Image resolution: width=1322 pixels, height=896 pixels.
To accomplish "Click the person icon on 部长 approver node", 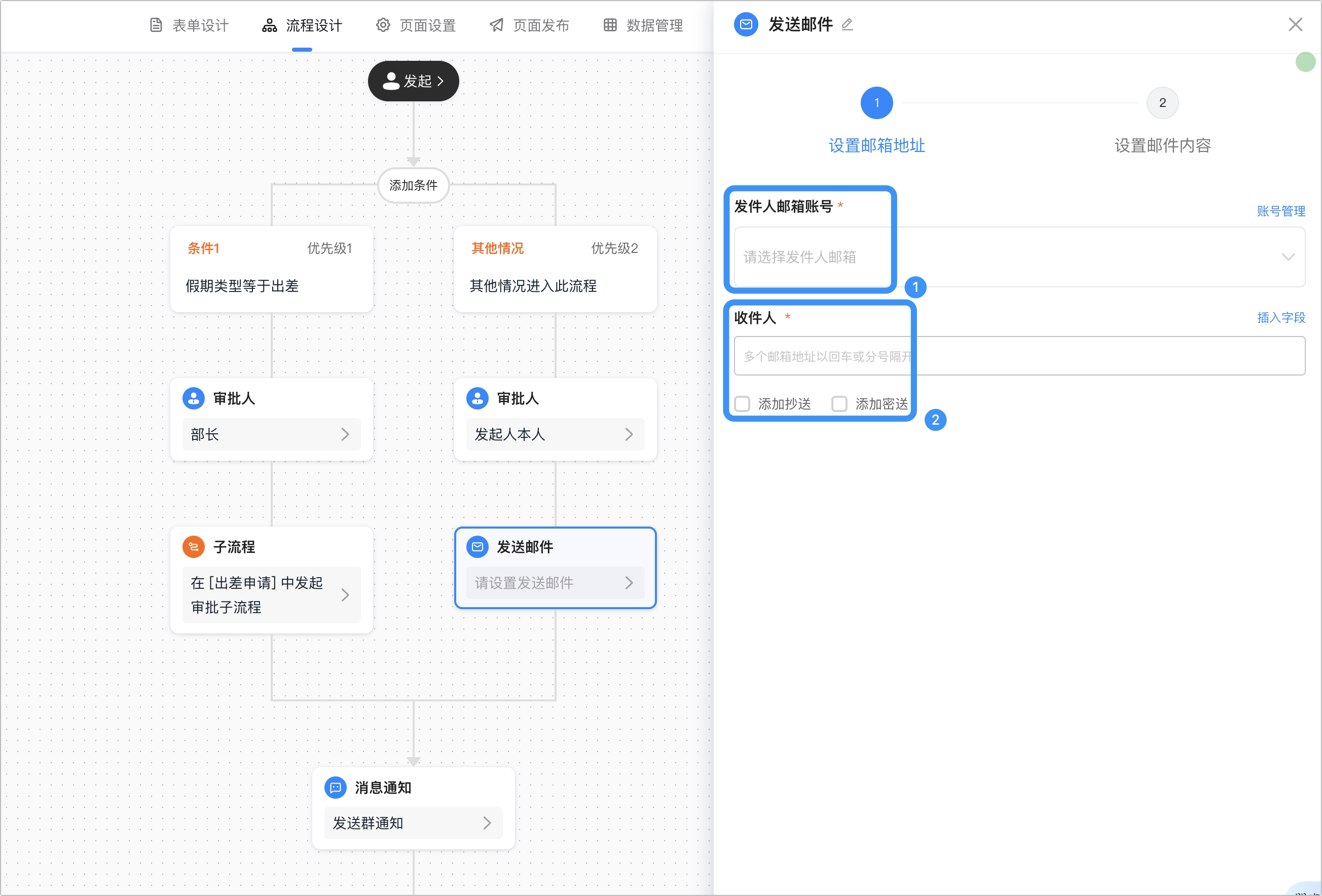I will pos(194,398).
